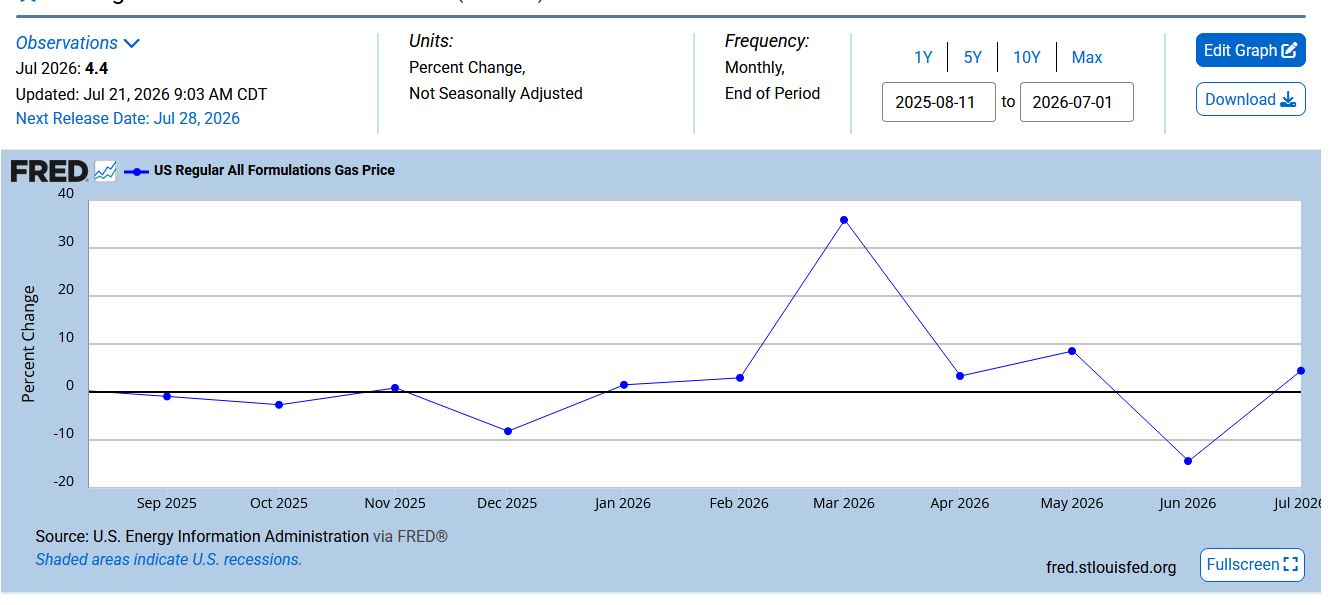The image size is (1331, 605).
Task: Click fred.stlouisfed.org text
Action: click(x=1111, y=567)
